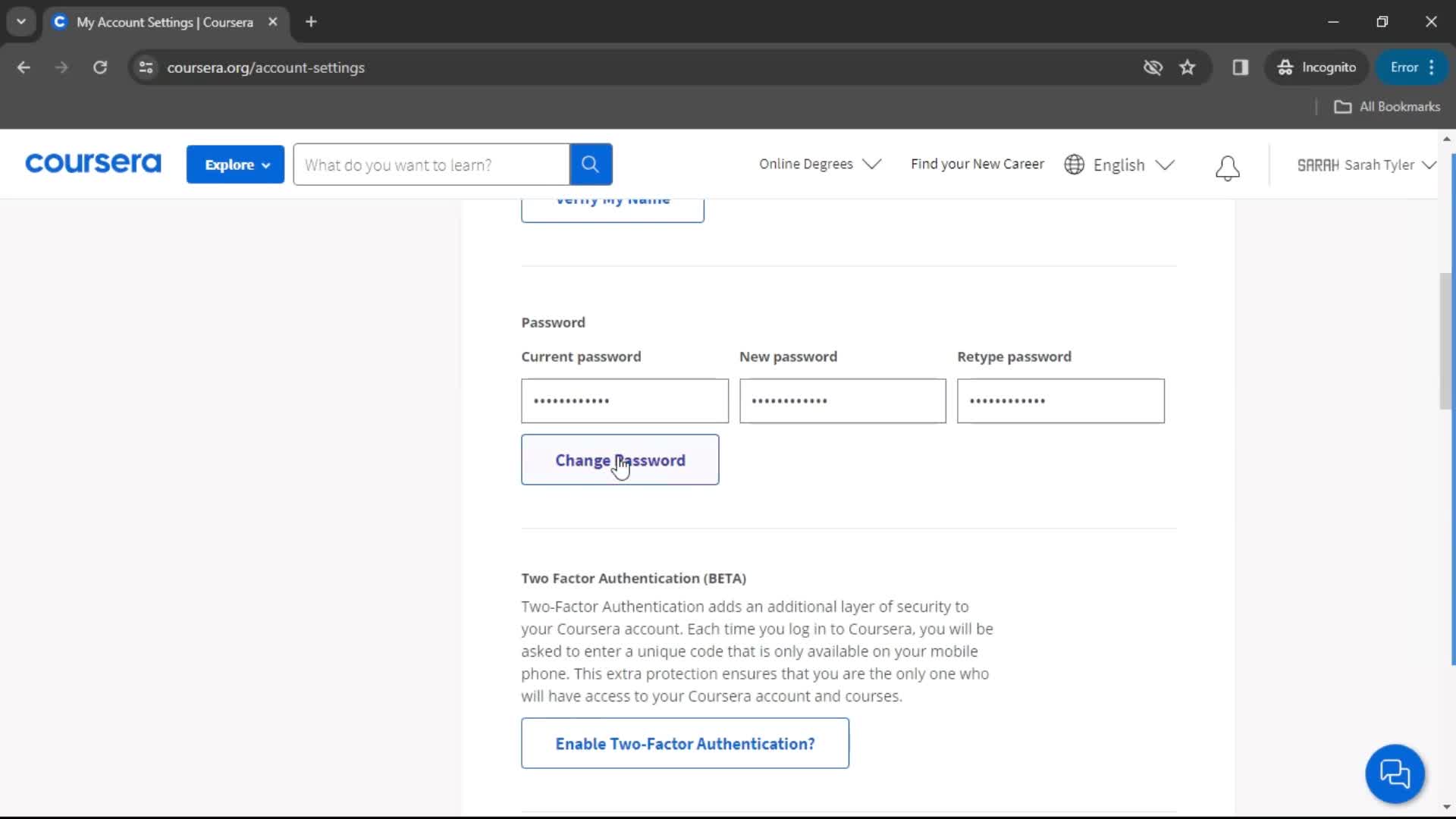Viewport: 1456px width, 819px height.
Task: Click the browser incognito mode icon
Action: 1285,67
